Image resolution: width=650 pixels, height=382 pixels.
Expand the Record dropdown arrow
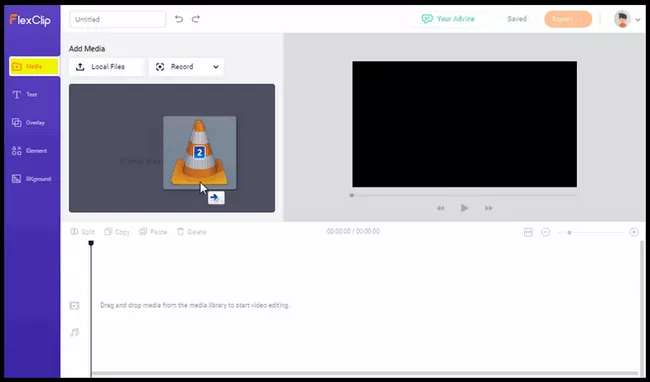point(216,67)
